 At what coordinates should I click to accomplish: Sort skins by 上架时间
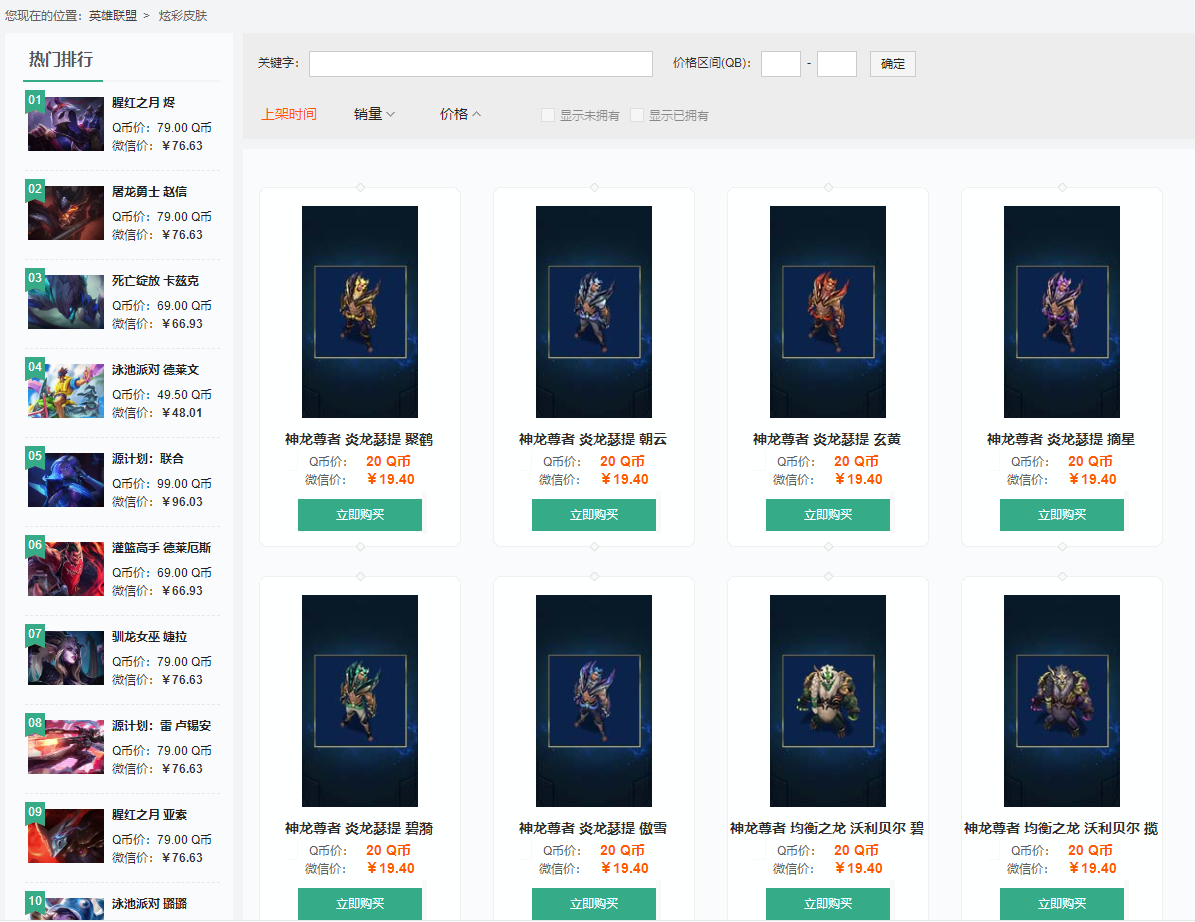[289, 114]
